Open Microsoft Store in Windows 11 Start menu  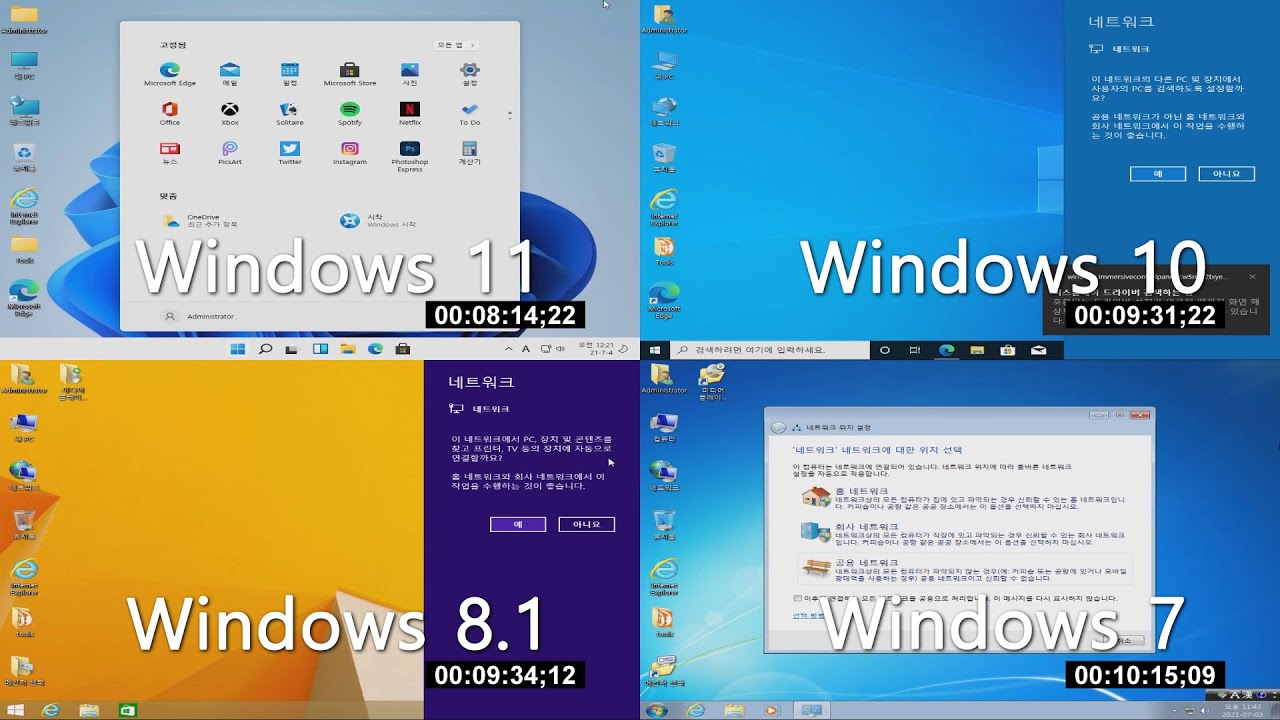click(350, 75)
